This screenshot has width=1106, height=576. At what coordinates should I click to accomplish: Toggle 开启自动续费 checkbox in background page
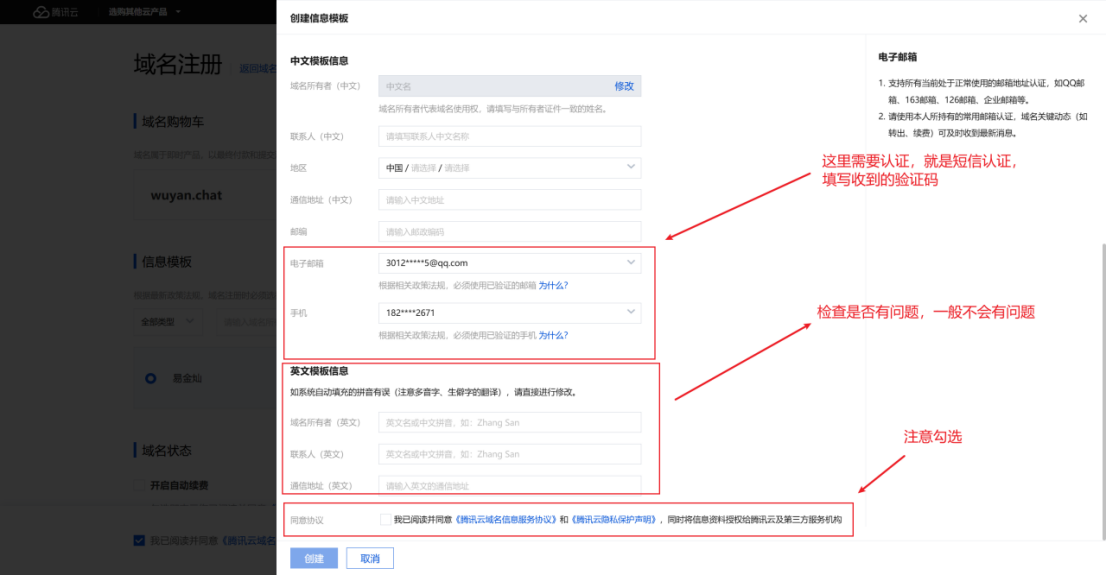point(140,485)
